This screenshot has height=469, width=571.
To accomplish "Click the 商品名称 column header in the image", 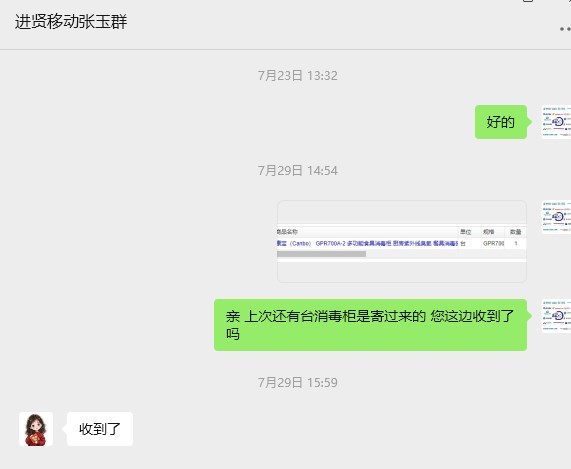I will [x=287, y=232].
